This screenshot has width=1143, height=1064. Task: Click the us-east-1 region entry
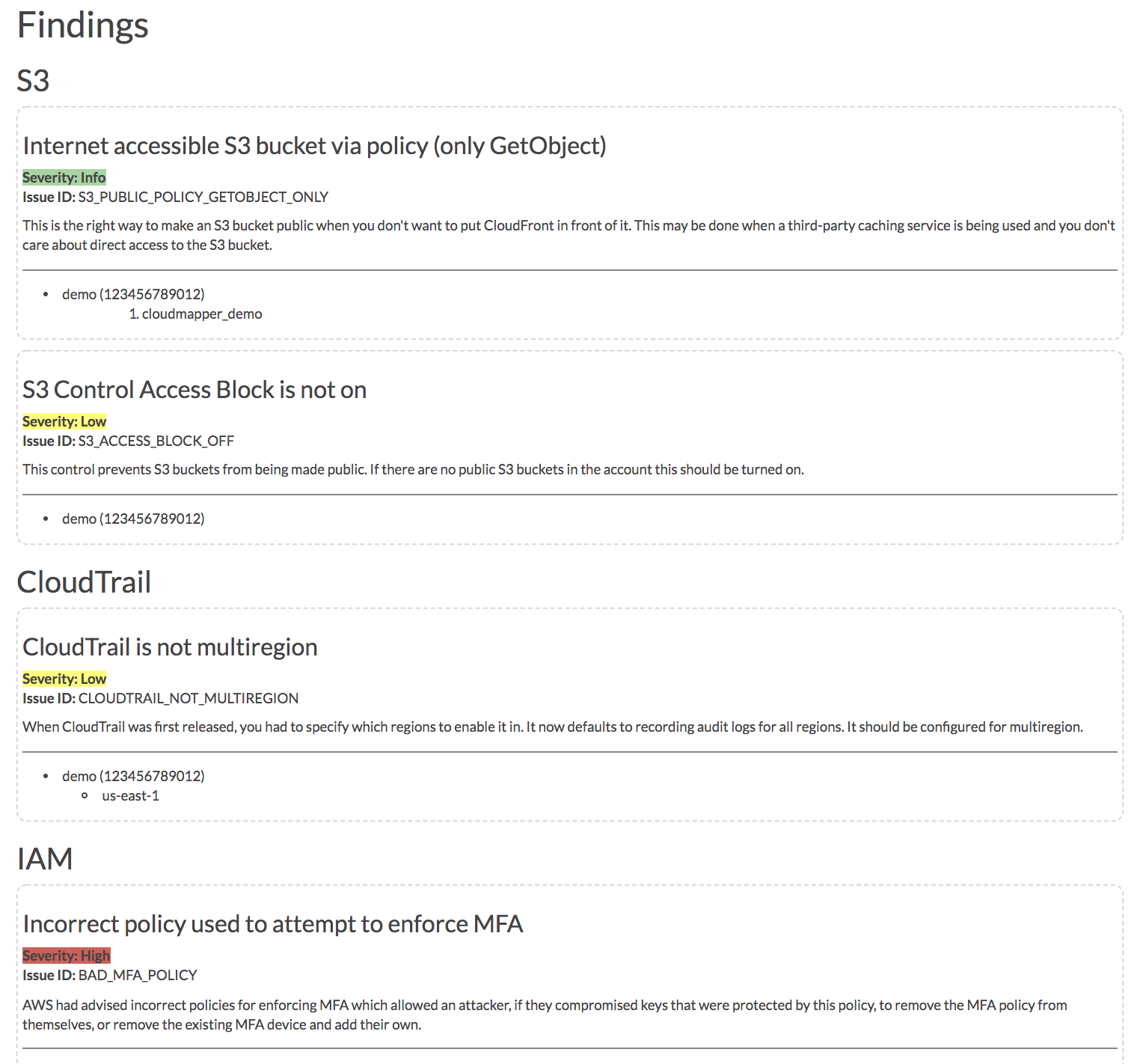click(x=131, y=795)
